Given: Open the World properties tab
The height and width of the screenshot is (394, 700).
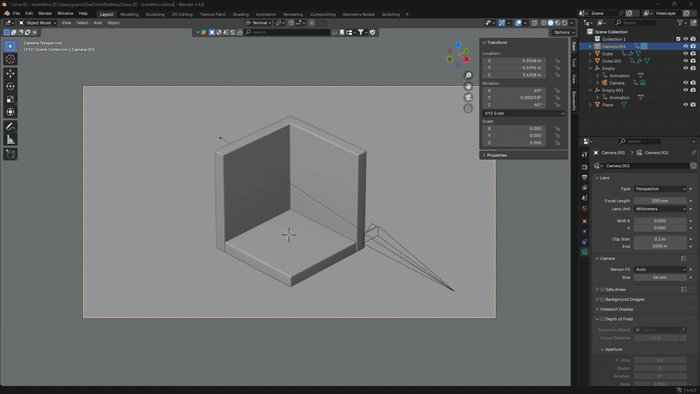Looking at the screenshot, I should pyautogui.click(x=584, y=208).
